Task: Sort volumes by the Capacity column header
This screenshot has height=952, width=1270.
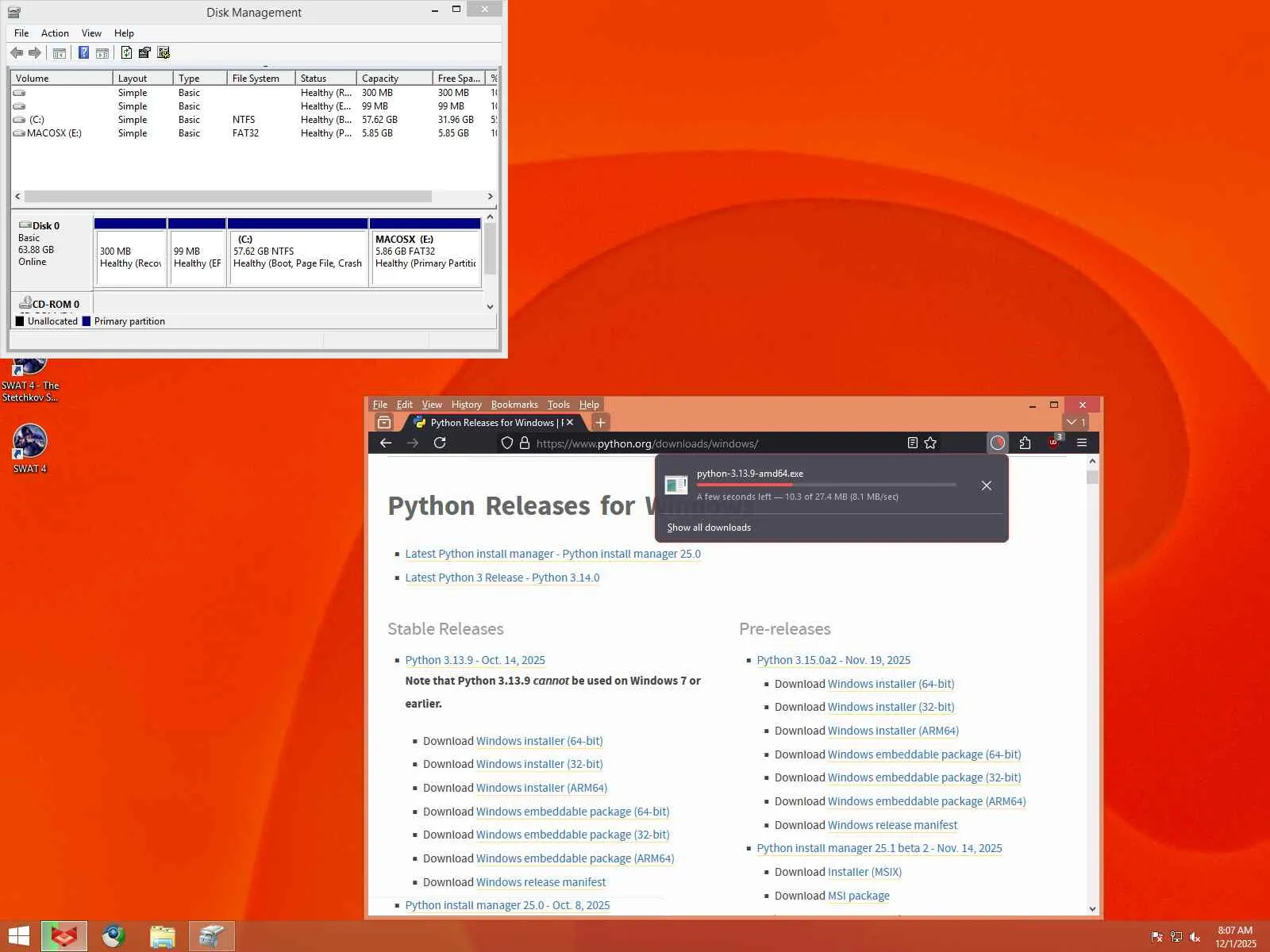Action: 394,79
